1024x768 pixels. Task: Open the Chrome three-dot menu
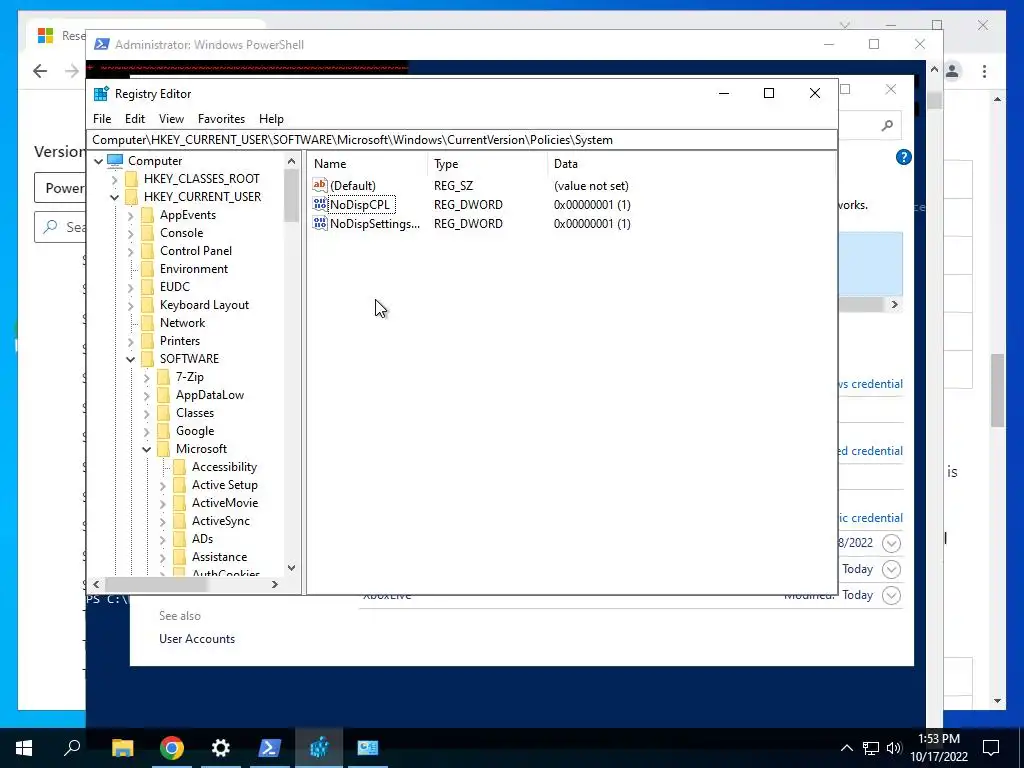tap(984, 71)
